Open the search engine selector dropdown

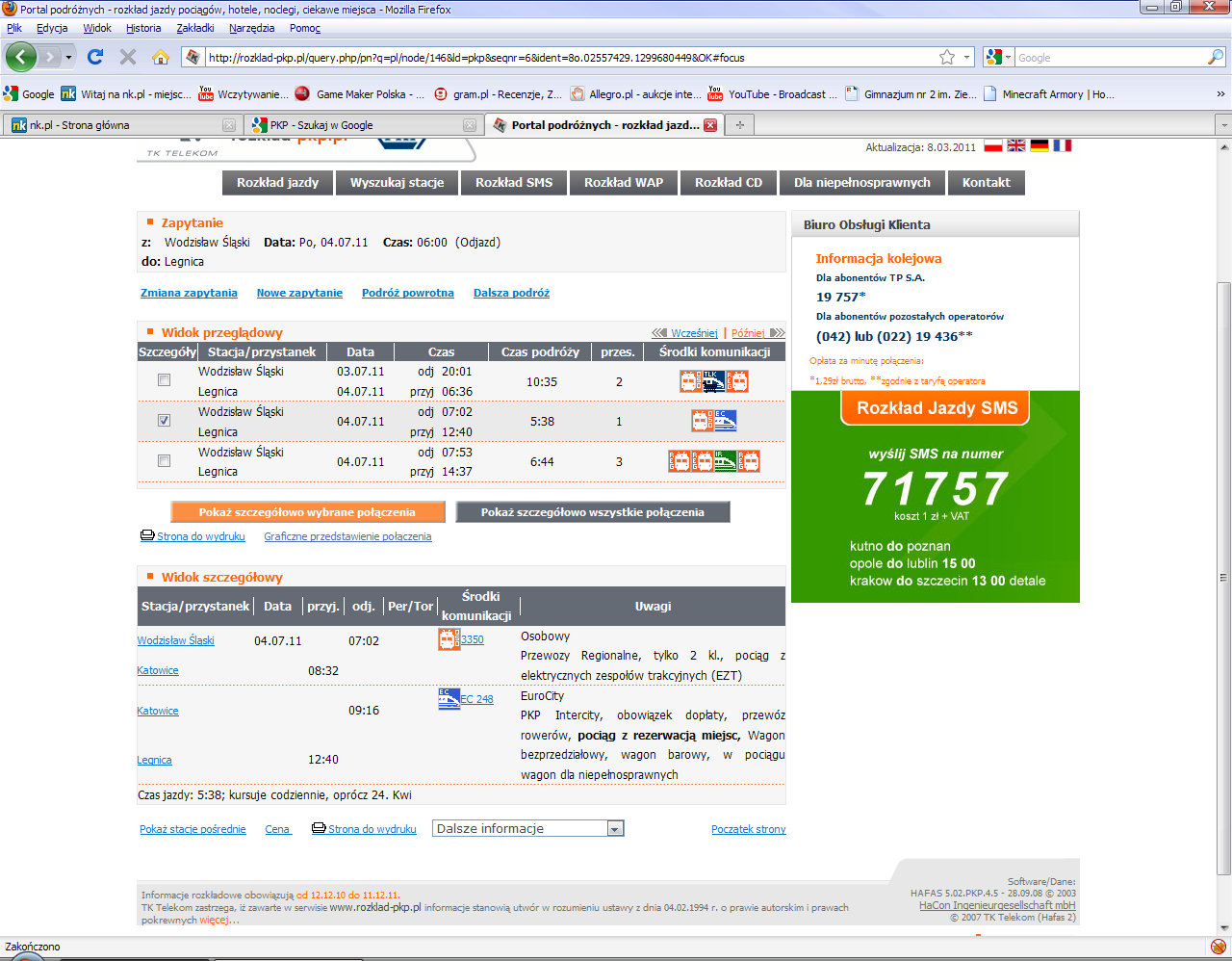(x=998, y=57)
